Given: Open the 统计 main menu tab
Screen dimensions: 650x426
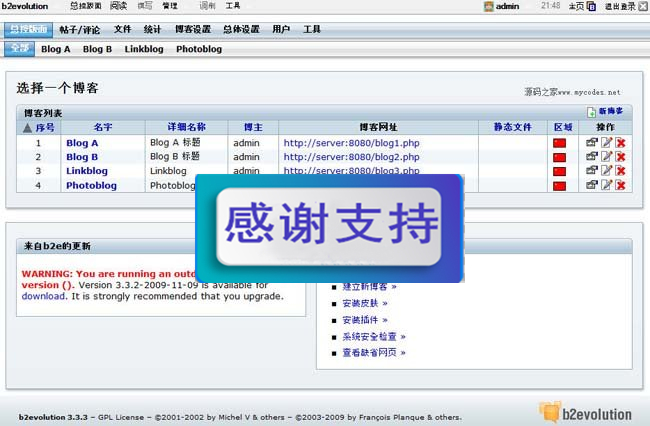Looking at the screenshot, I should point(152,29).
